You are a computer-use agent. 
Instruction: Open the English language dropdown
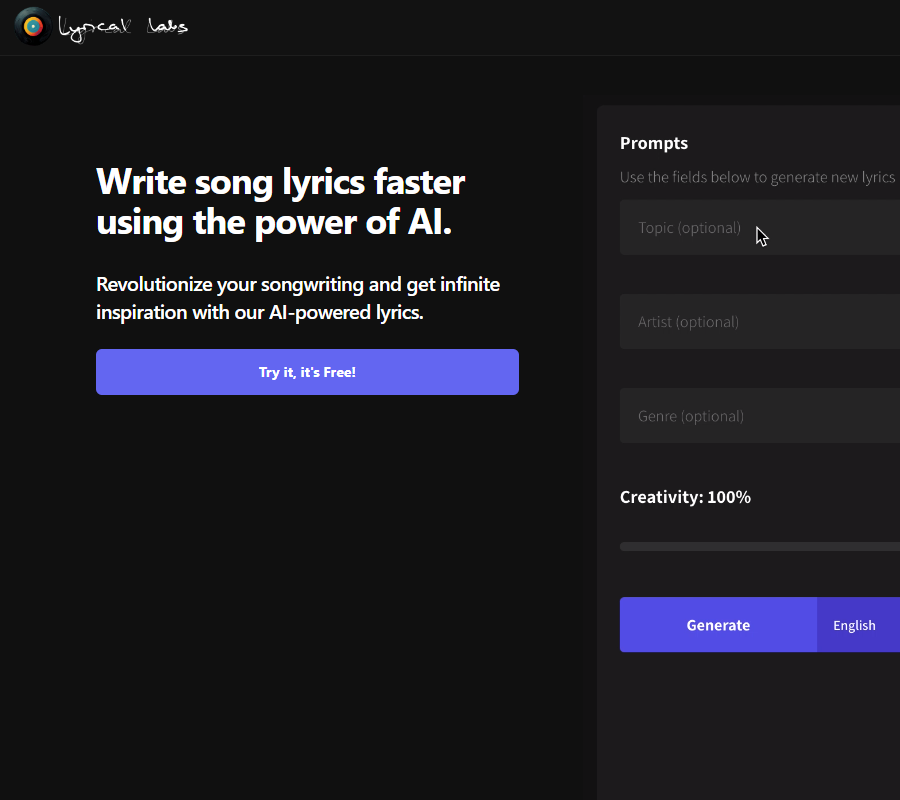click(x=856, y=625)
